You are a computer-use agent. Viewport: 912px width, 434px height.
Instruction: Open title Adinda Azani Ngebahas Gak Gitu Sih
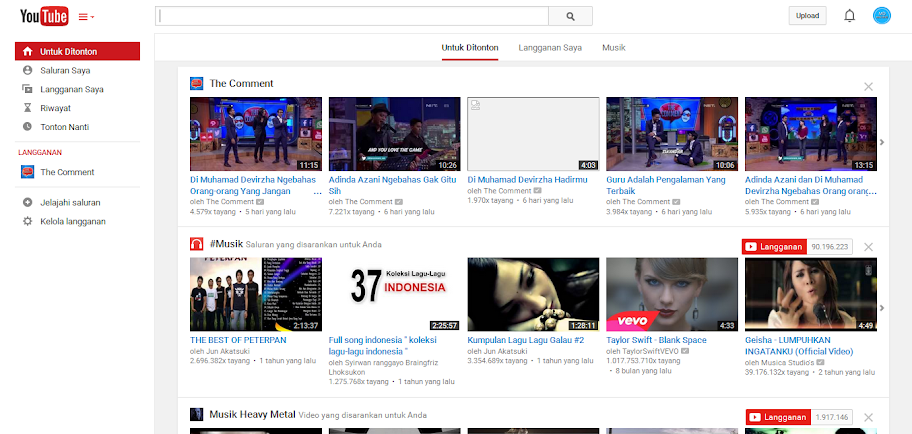(x=393, y=185)
